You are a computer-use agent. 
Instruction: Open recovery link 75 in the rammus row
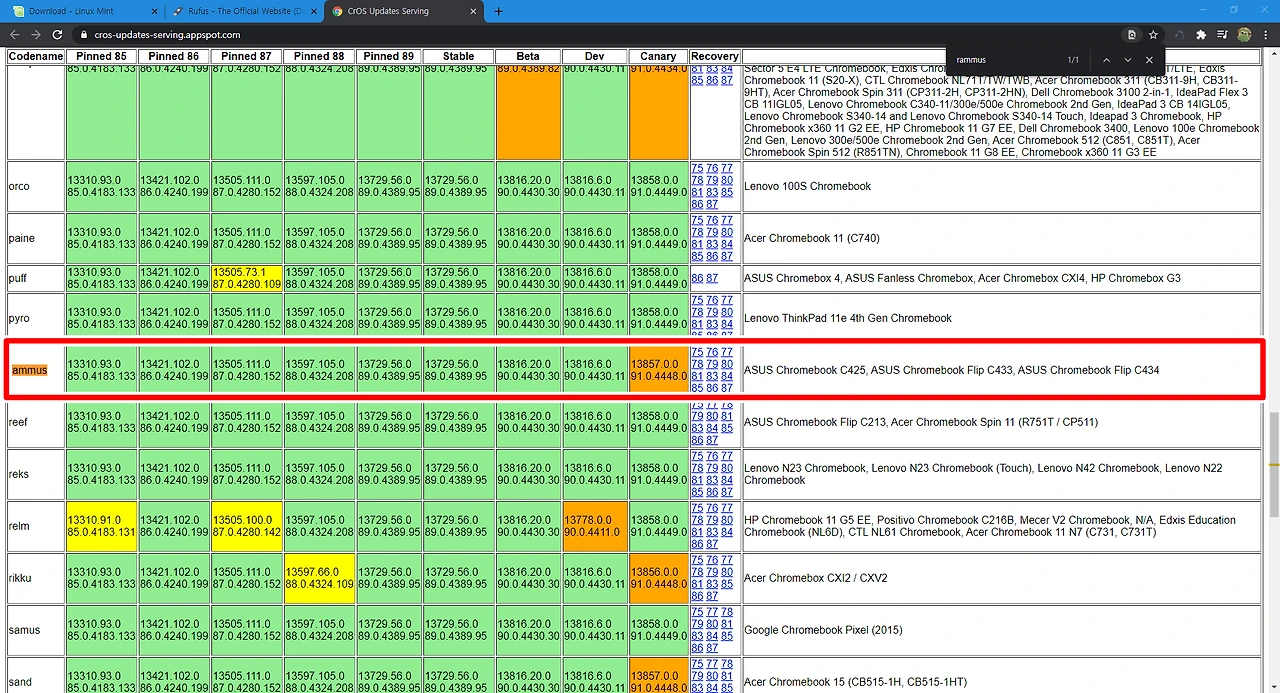click(697, 352)
